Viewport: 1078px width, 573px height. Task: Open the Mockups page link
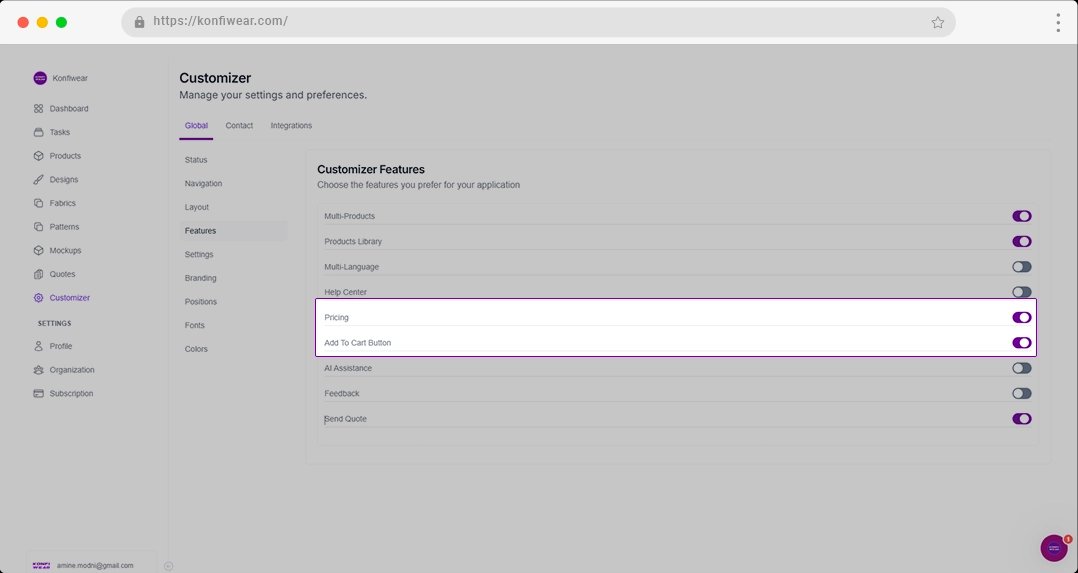point(65,250)
